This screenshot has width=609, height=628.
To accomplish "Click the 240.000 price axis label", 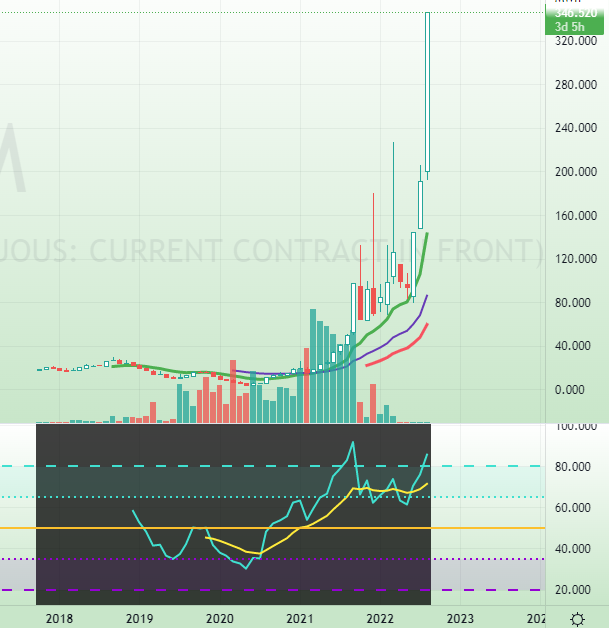I will (575, 128).
